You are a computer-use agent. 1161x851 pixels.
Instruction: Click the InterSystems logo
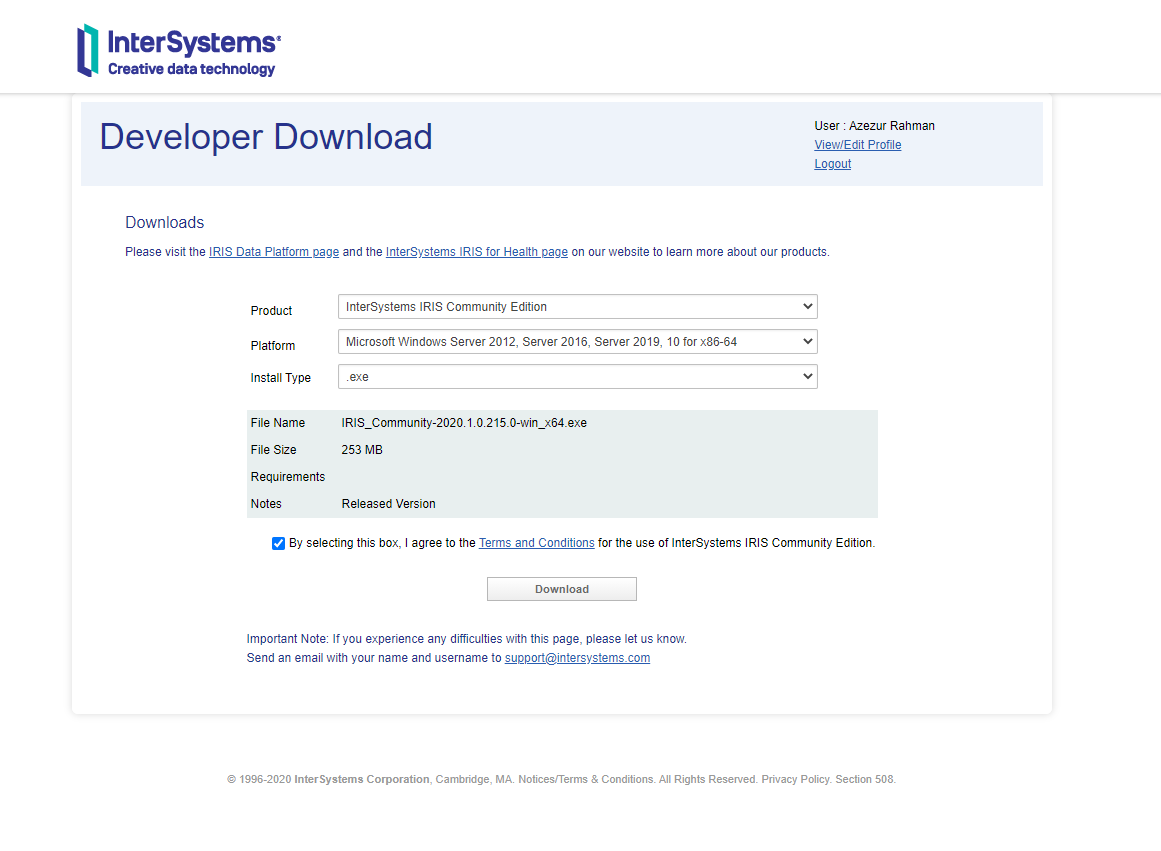coord(179,50)
